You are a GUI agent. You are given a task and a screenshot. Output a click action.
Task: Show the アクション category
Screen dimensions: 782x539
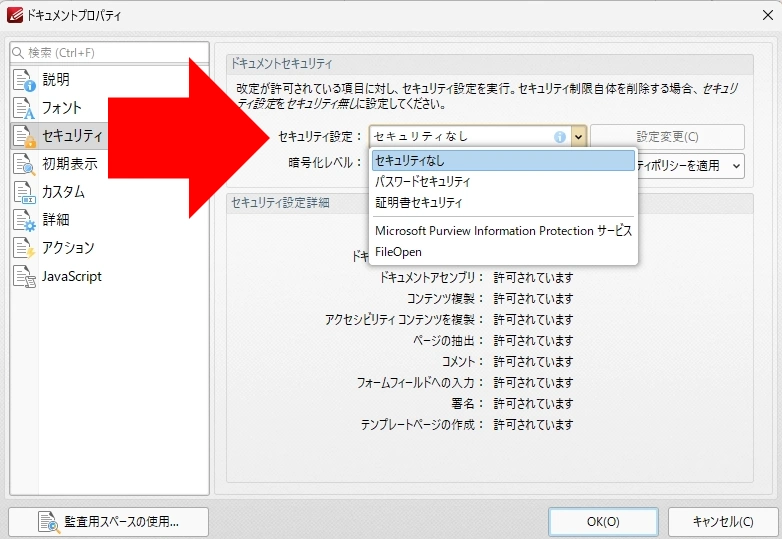pos(109,247)
